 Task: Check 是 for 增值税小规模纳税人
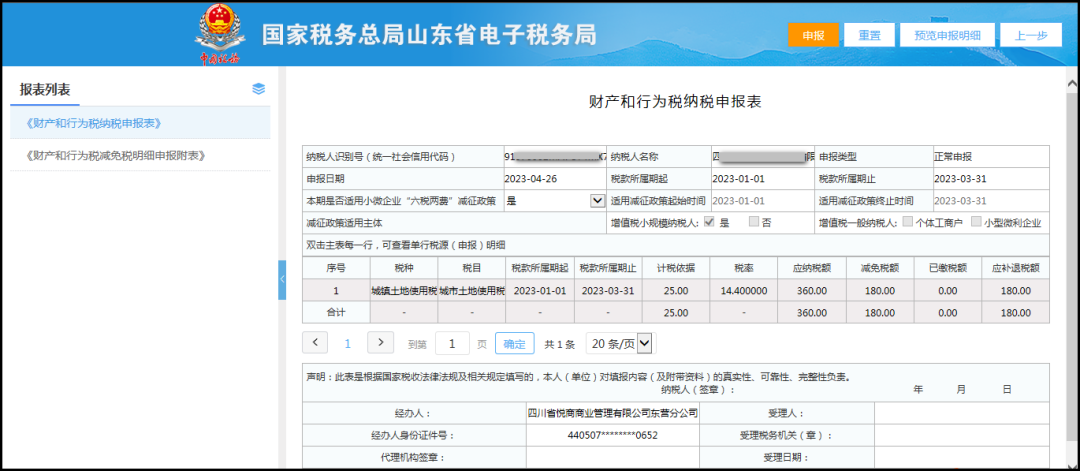[709, 222]
